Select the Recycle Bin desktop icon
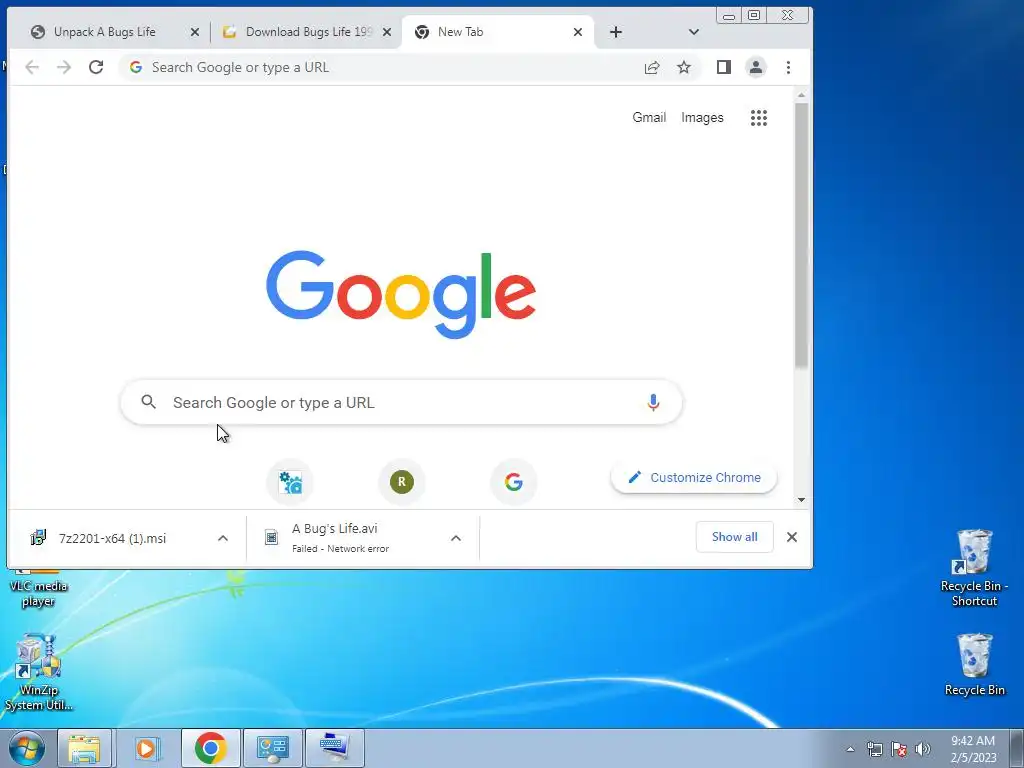Image resolution: width=1024 pixels, height=768 pixels. [x=974, y=664]
